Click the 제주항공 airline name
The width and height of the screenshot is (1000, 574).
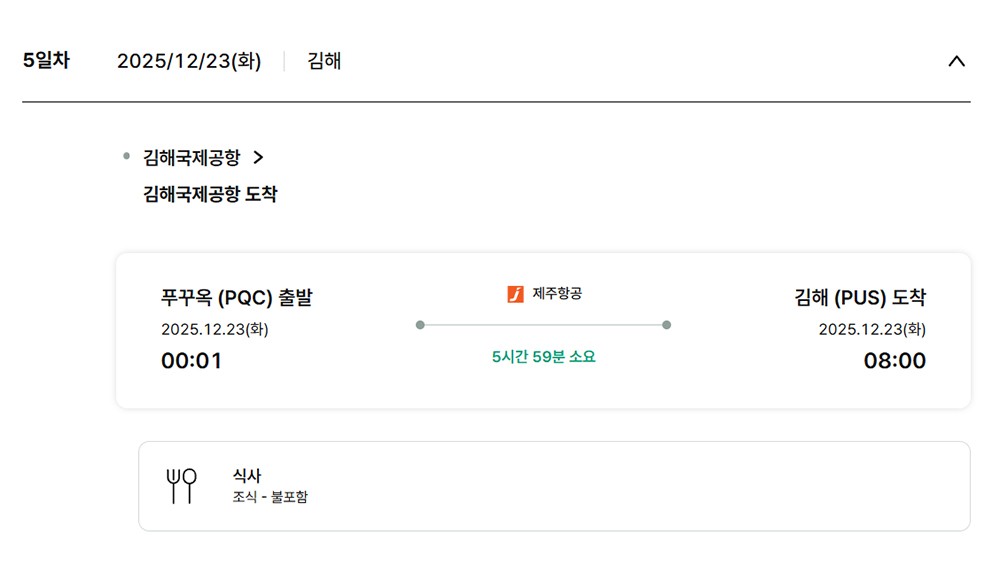point(557,294)
